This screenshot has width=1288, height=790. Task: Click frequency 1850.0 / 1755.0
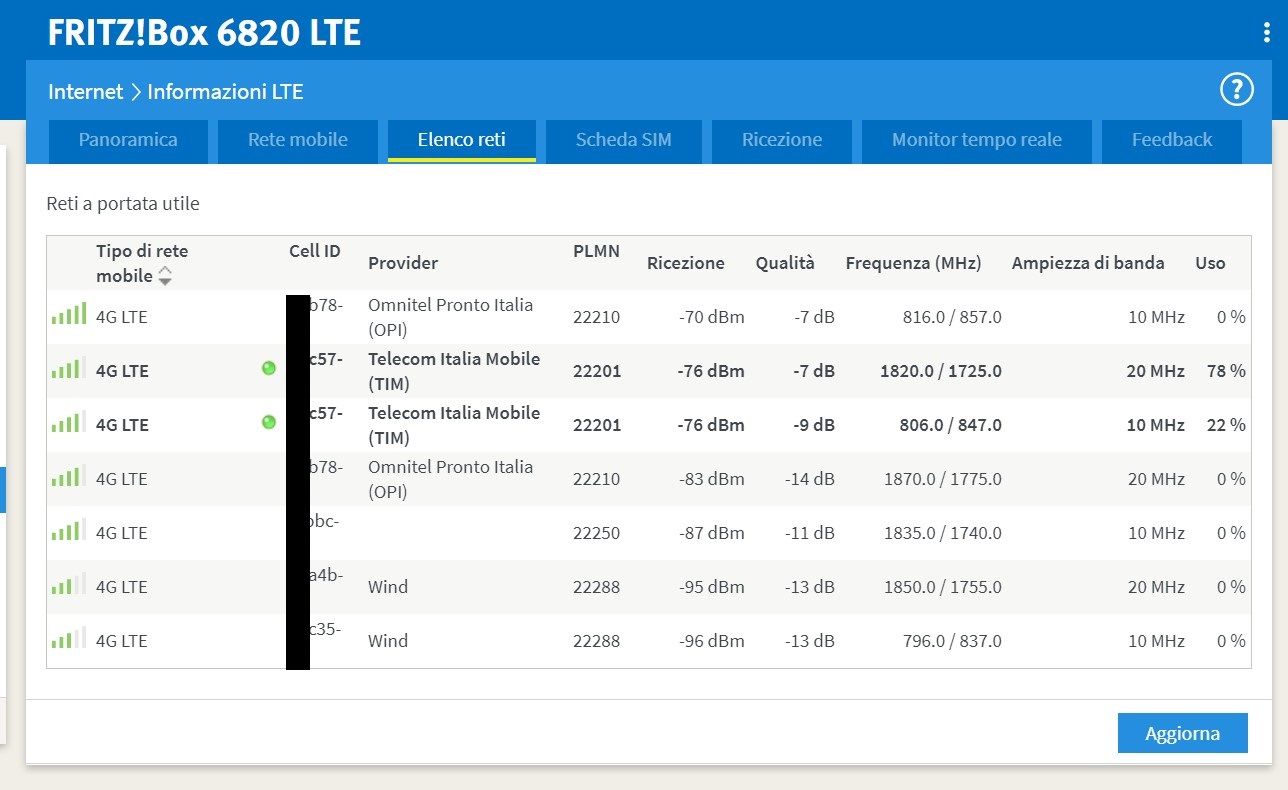click(x=943, y=587)
